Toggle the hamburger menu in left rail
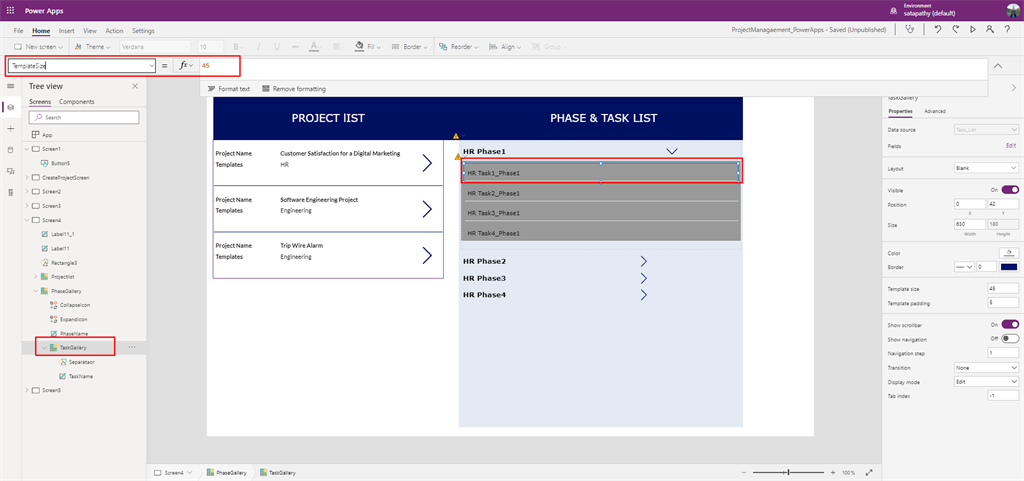Image resolution: width=1024 pixels, height=481 pixels. [x=10, y=86]
